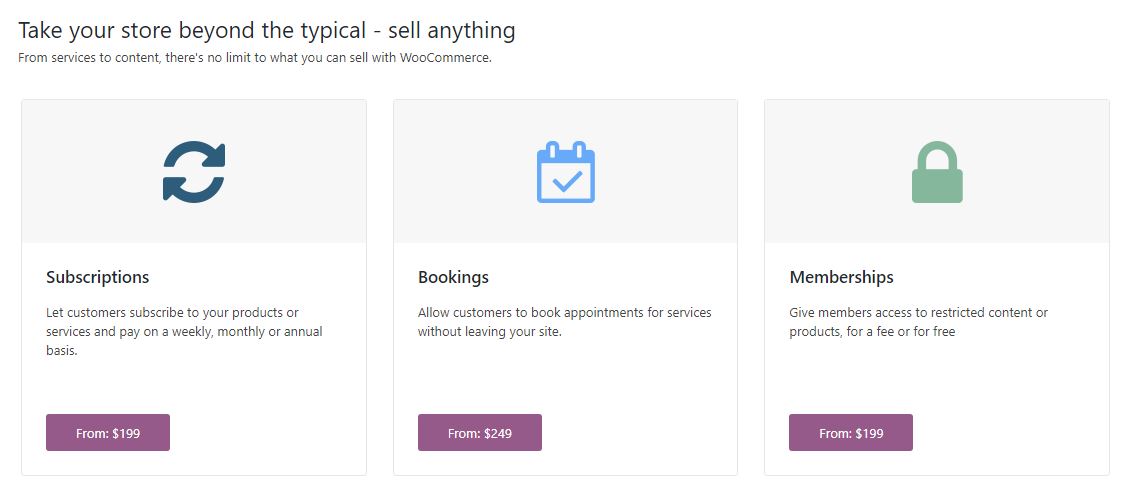Open the Memberships extension title
The width and height of the screenshot is (1131, 484).
pos(841,277)
